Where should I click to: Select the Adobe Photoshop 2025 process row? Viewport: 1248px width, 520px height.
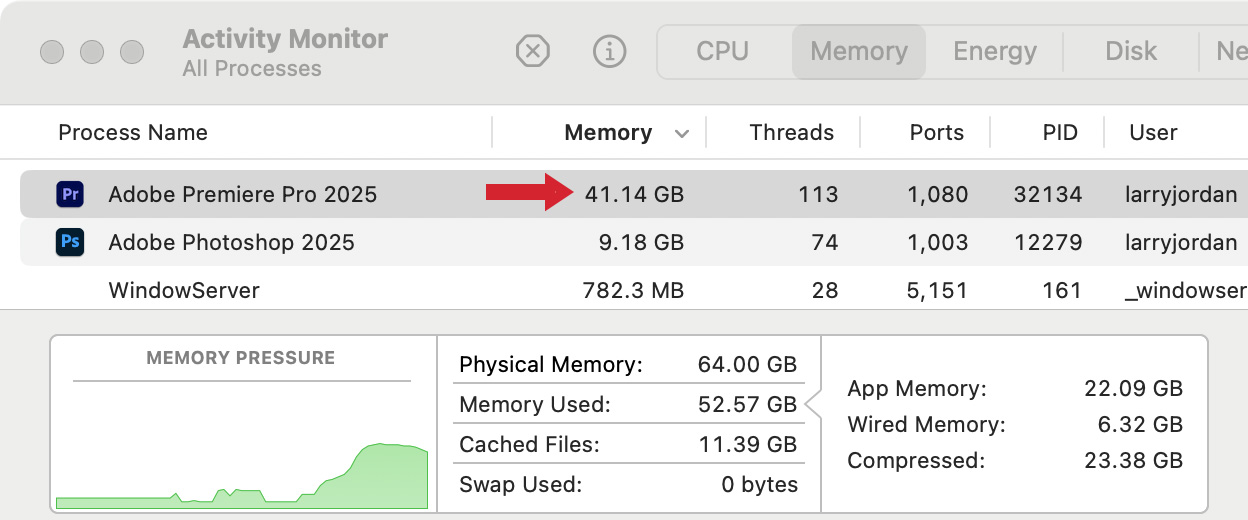coord(634,242)
